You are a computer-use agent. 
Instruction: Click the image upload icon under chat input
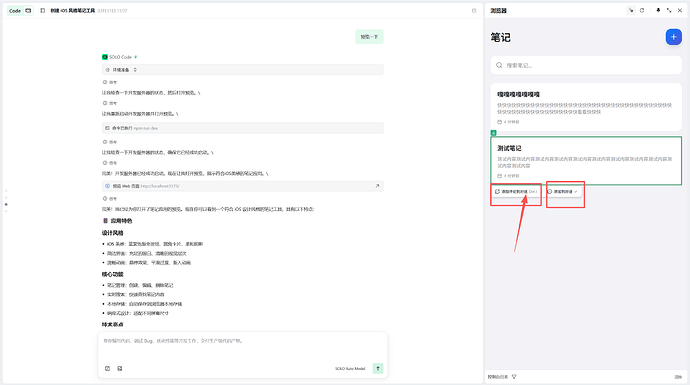click(x=120, y=368)
